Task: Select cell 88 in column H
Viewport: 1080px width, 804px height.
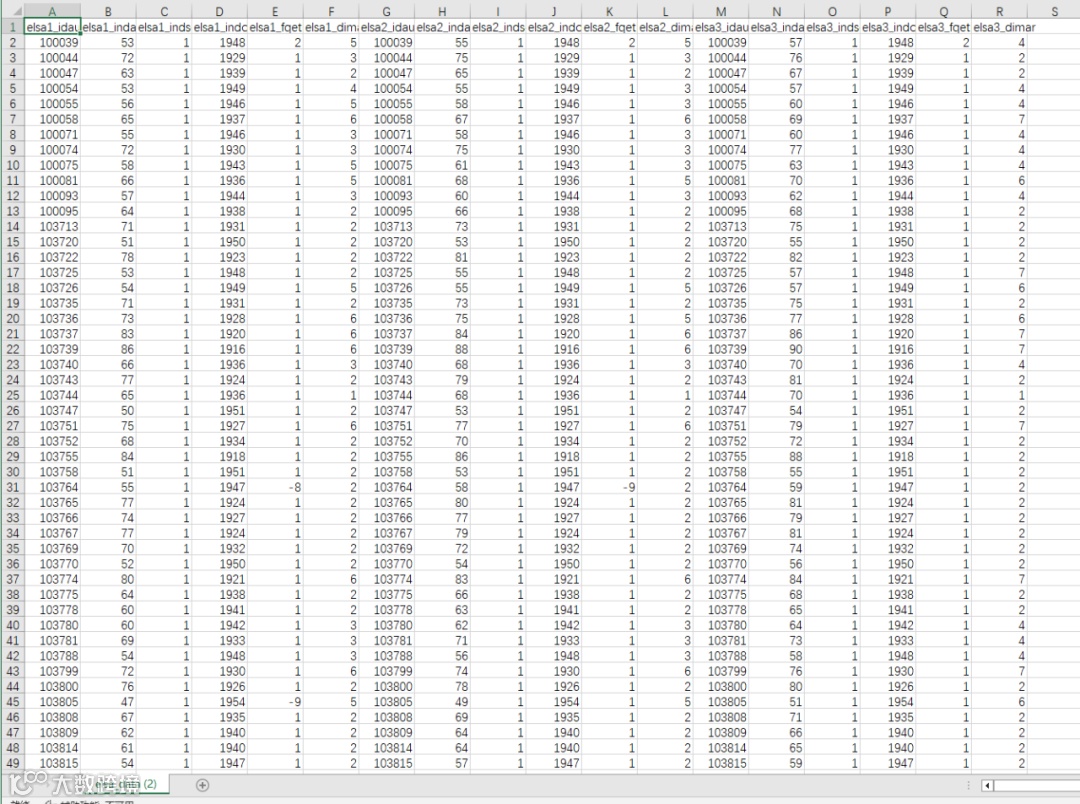Action: [x=443, y=349]
